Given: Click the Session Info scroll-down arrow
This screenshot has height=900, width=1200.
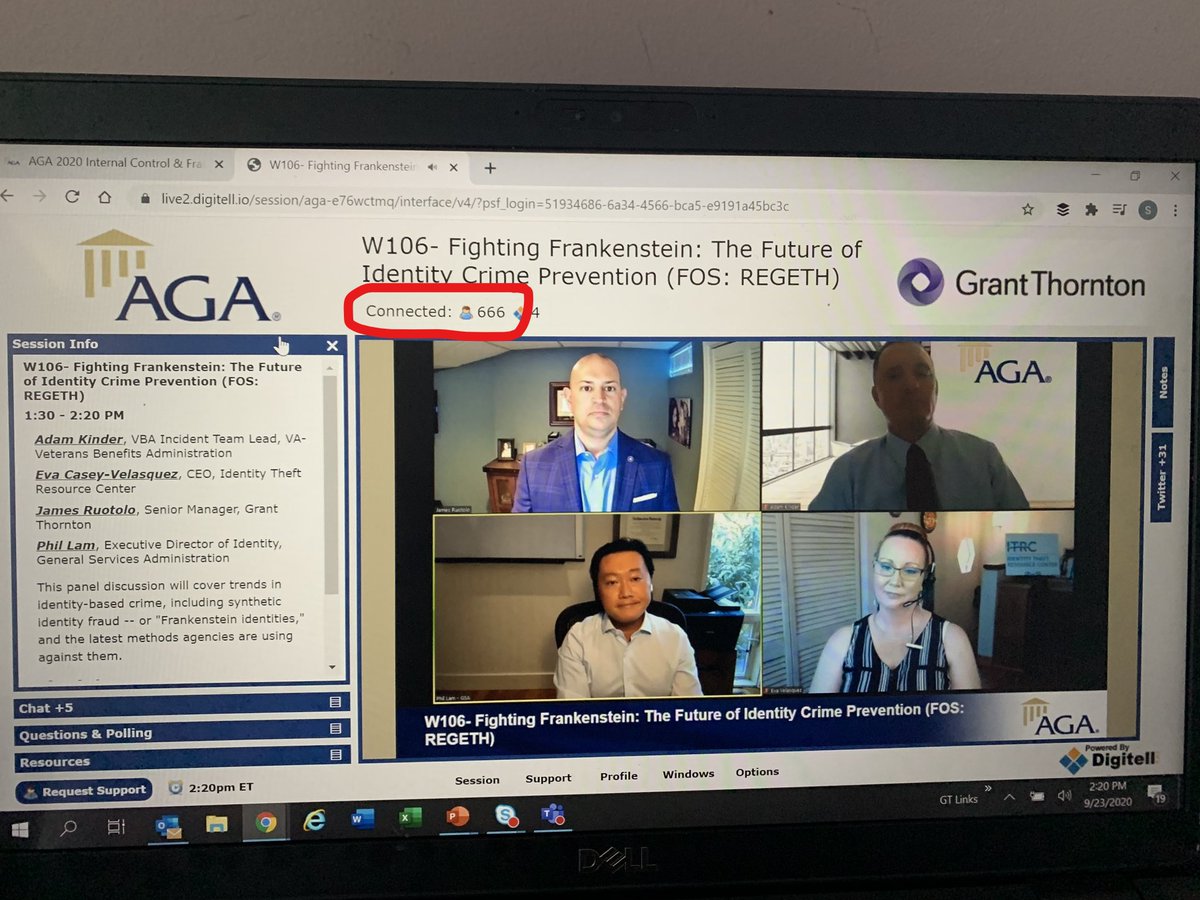Looking at the screenshot, I should pyautogui.click(x=331, y=666).
